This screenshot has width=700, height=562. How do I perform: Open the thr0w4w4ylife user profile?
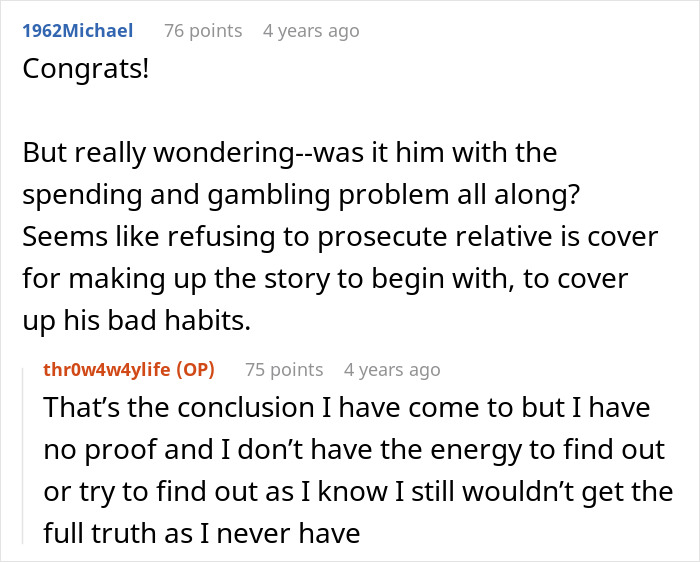(107, 370)
